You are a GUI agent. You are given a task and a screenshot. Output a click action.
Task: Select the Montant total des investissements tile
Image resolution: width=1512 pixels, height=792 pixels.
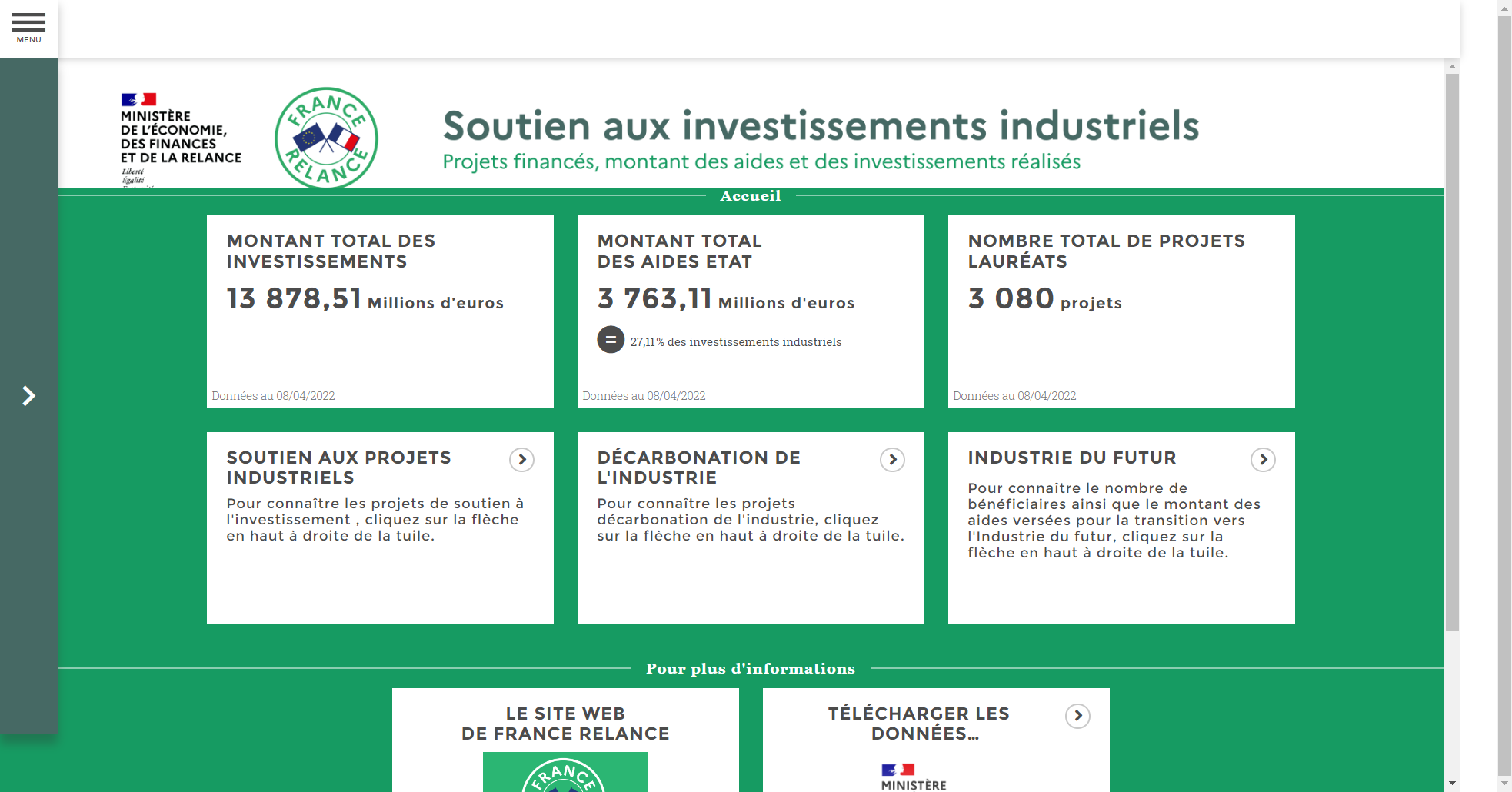pyautogui.click(x=380, y=311)
